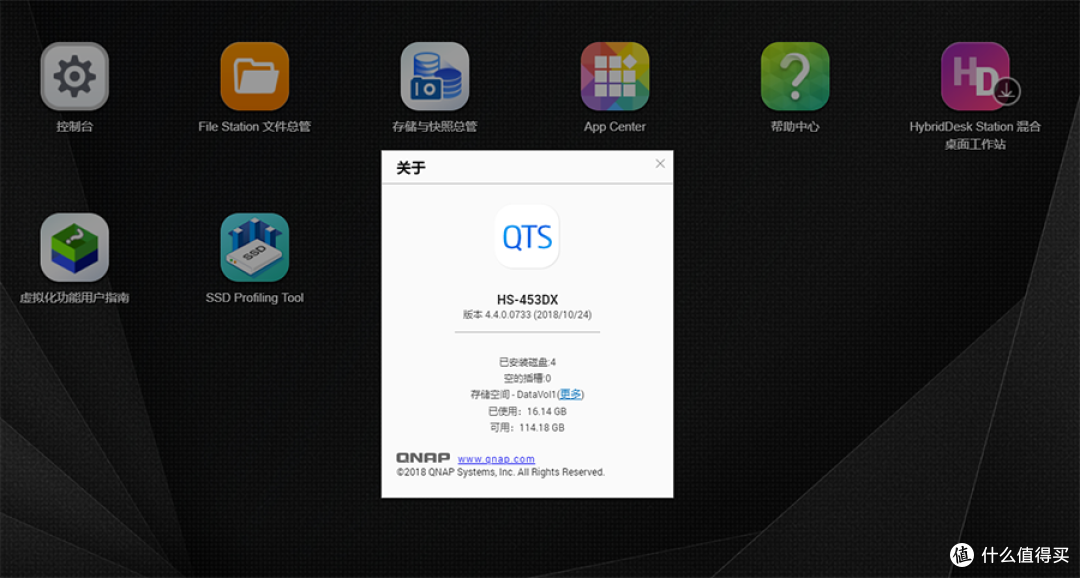Open the www.qnap.com link

click(496, 459)
